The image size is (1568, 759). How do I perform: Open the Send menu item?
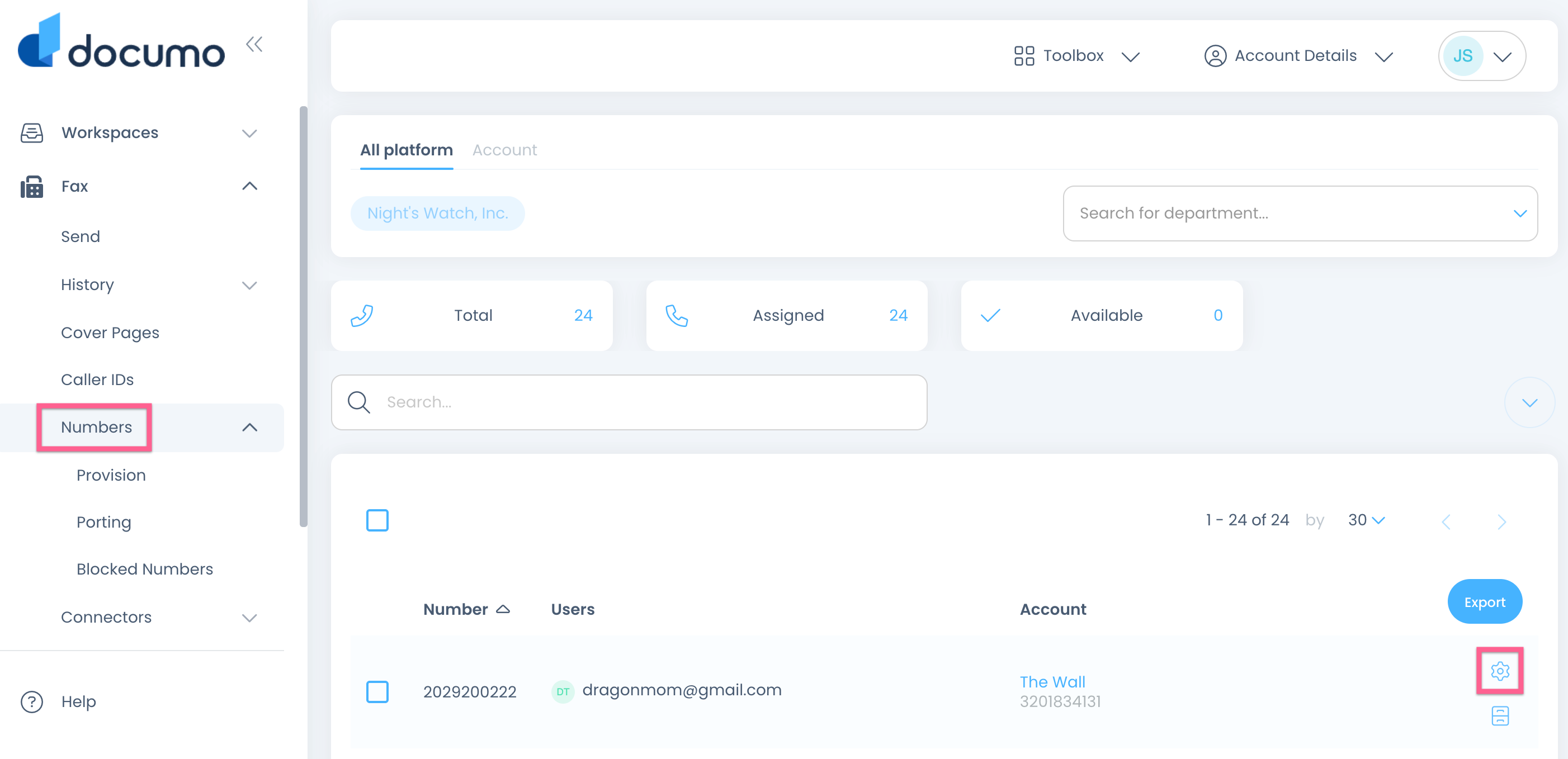(x=81, y=236)
